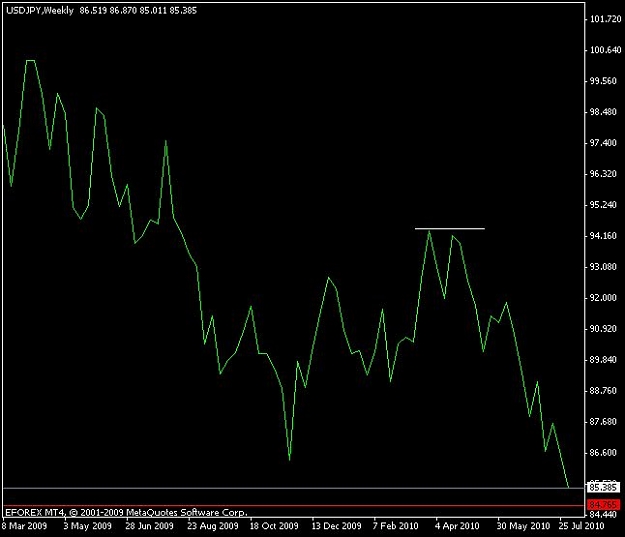Image resolution: width=625 pixels, height=537 pixels.
Task: Select the red horizontal level line
Action: [294, 505]
